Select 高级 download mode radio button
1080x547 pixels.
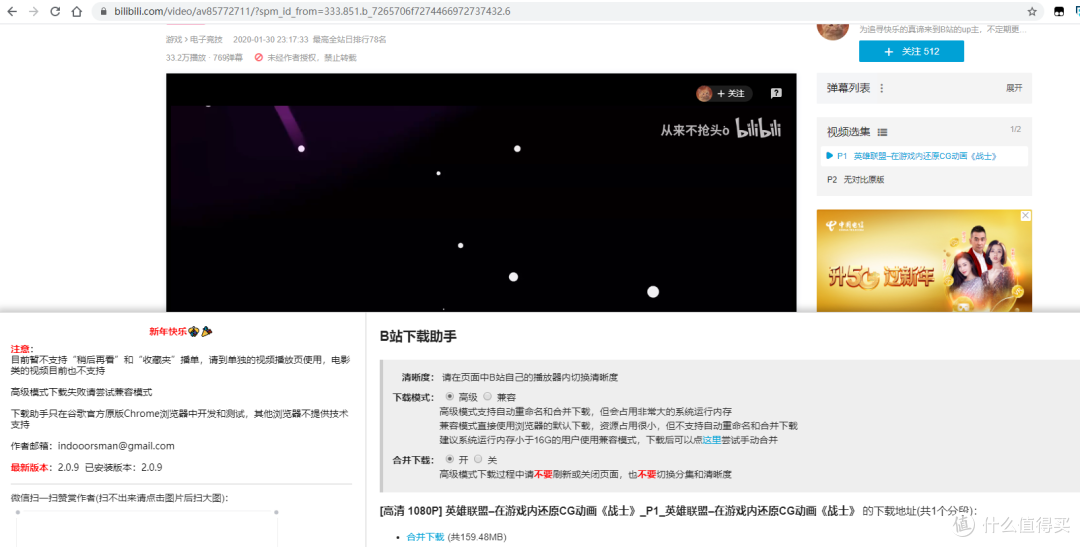tap(450, 397)
